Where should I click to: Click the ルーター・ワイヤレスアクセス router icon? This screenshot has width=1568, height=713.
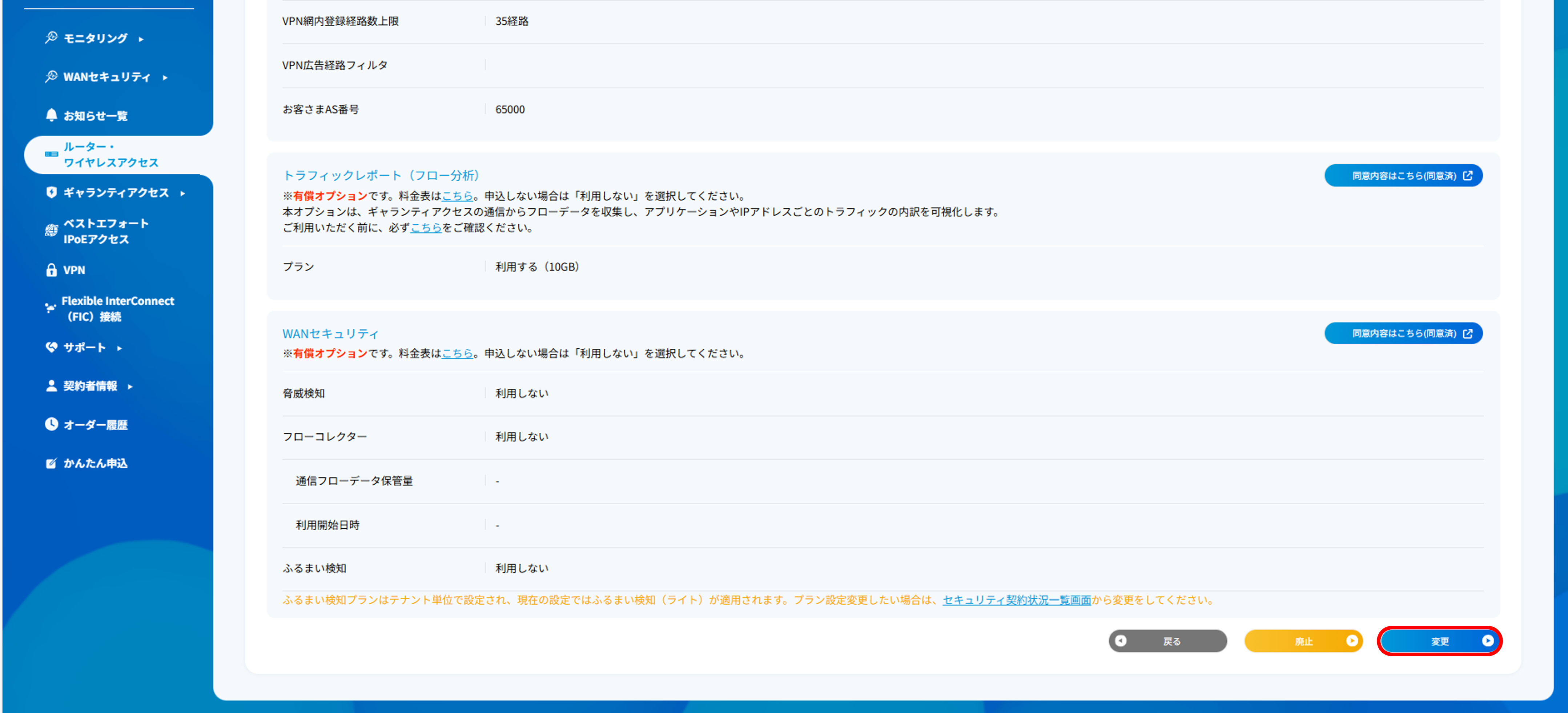coord(51,154)
